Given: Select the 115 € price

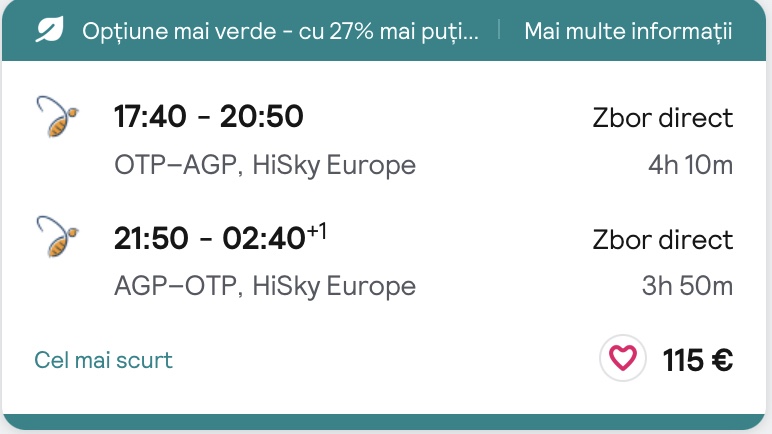Looking at the screenshot, I should tap(698, 360).
